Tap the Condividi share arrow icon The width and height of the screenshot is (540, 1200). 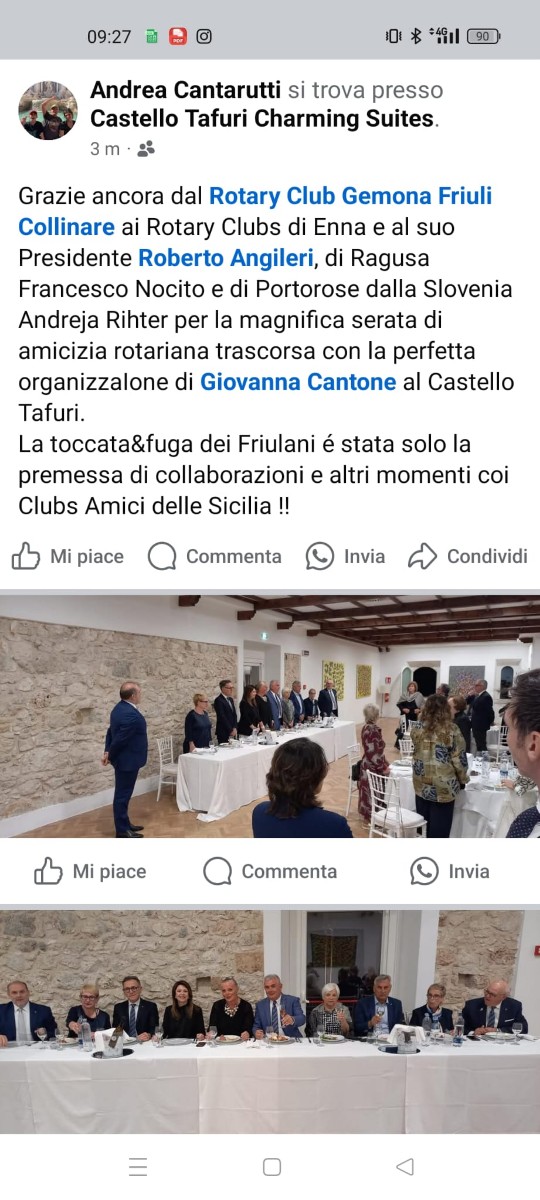coord(423,556)
